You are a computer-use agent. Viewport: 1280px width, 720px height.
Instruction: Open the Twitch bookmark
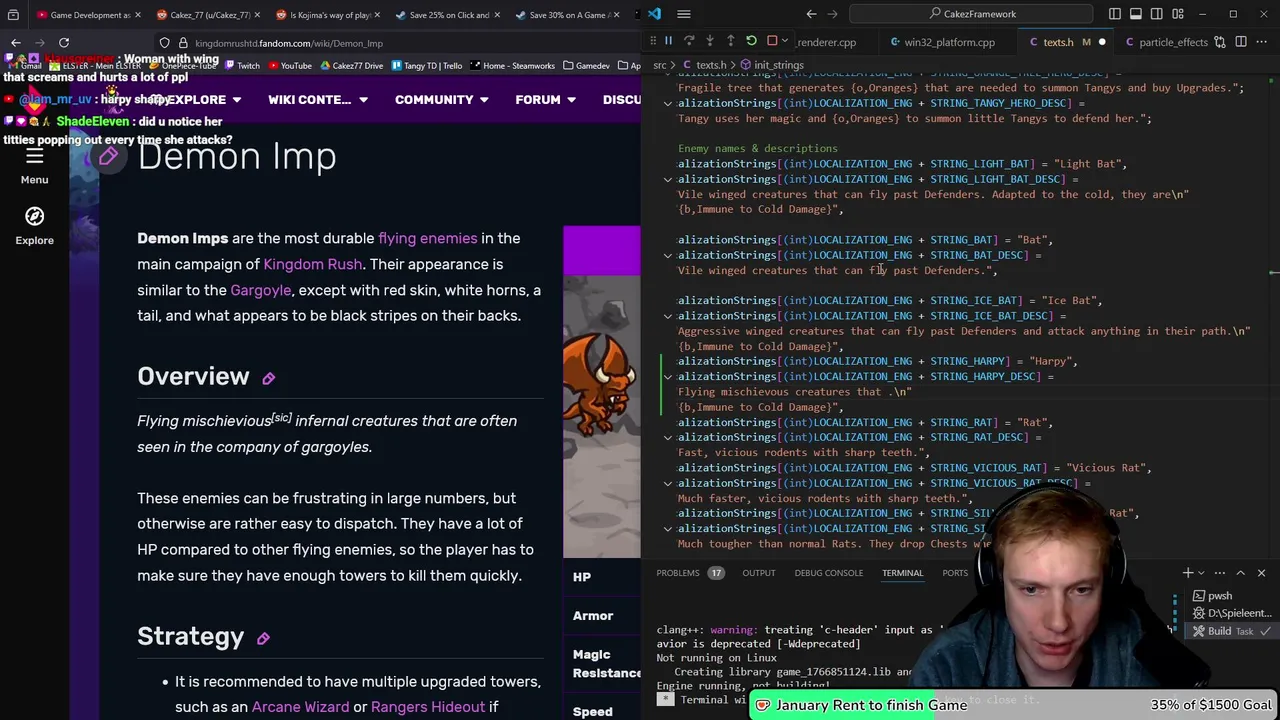[241, 66]
